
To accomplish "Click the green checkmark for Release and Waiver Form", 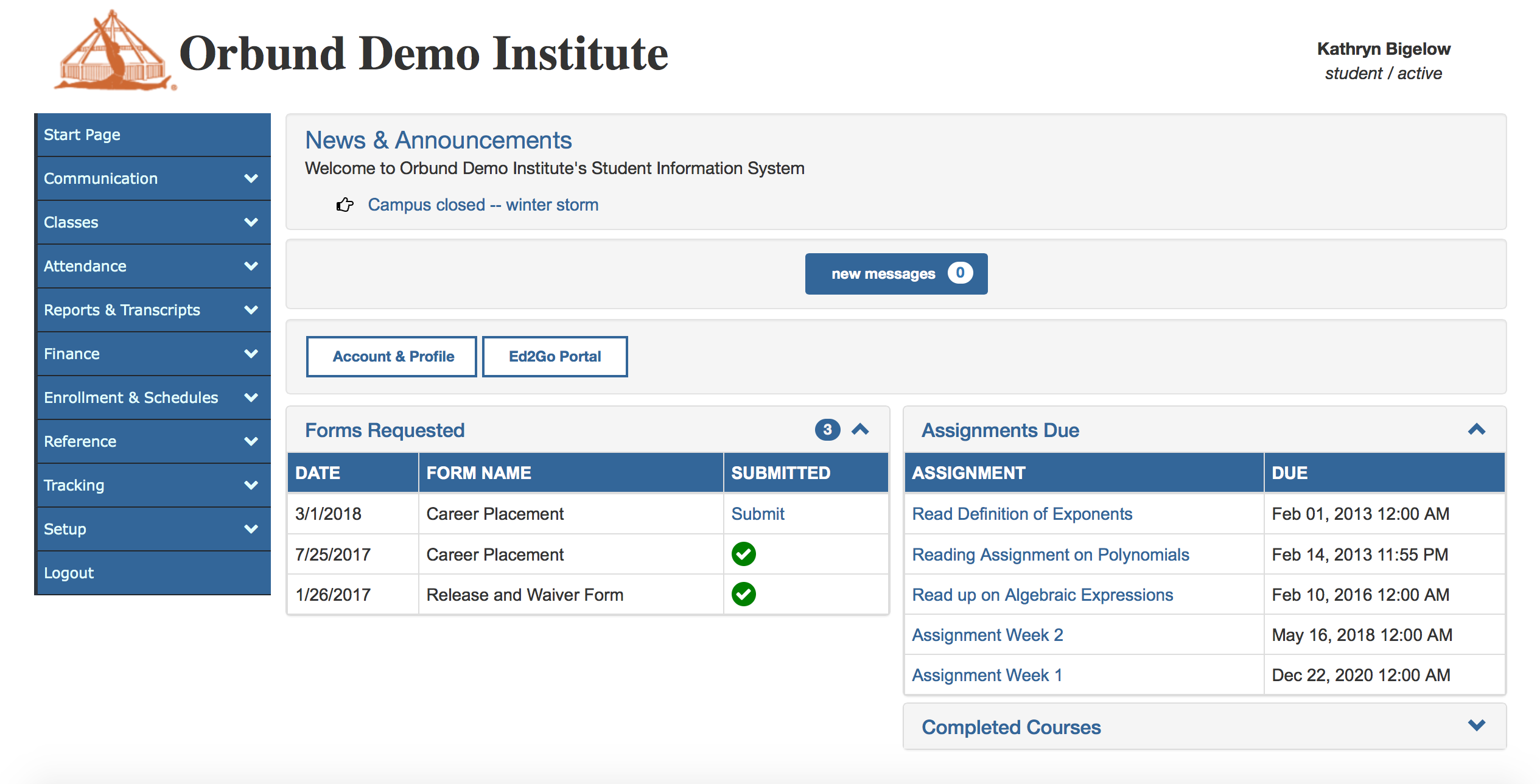I will pyautogui.click(x=743, y=594).
